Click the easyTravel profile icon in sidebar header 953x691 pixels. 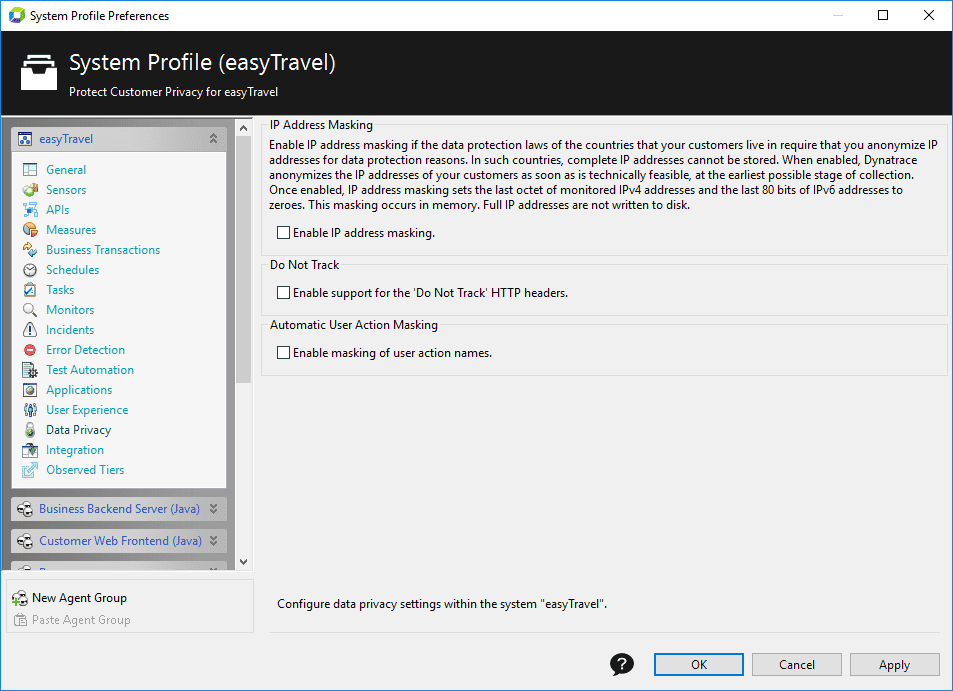pyautogui.click(x=25, y=139)
